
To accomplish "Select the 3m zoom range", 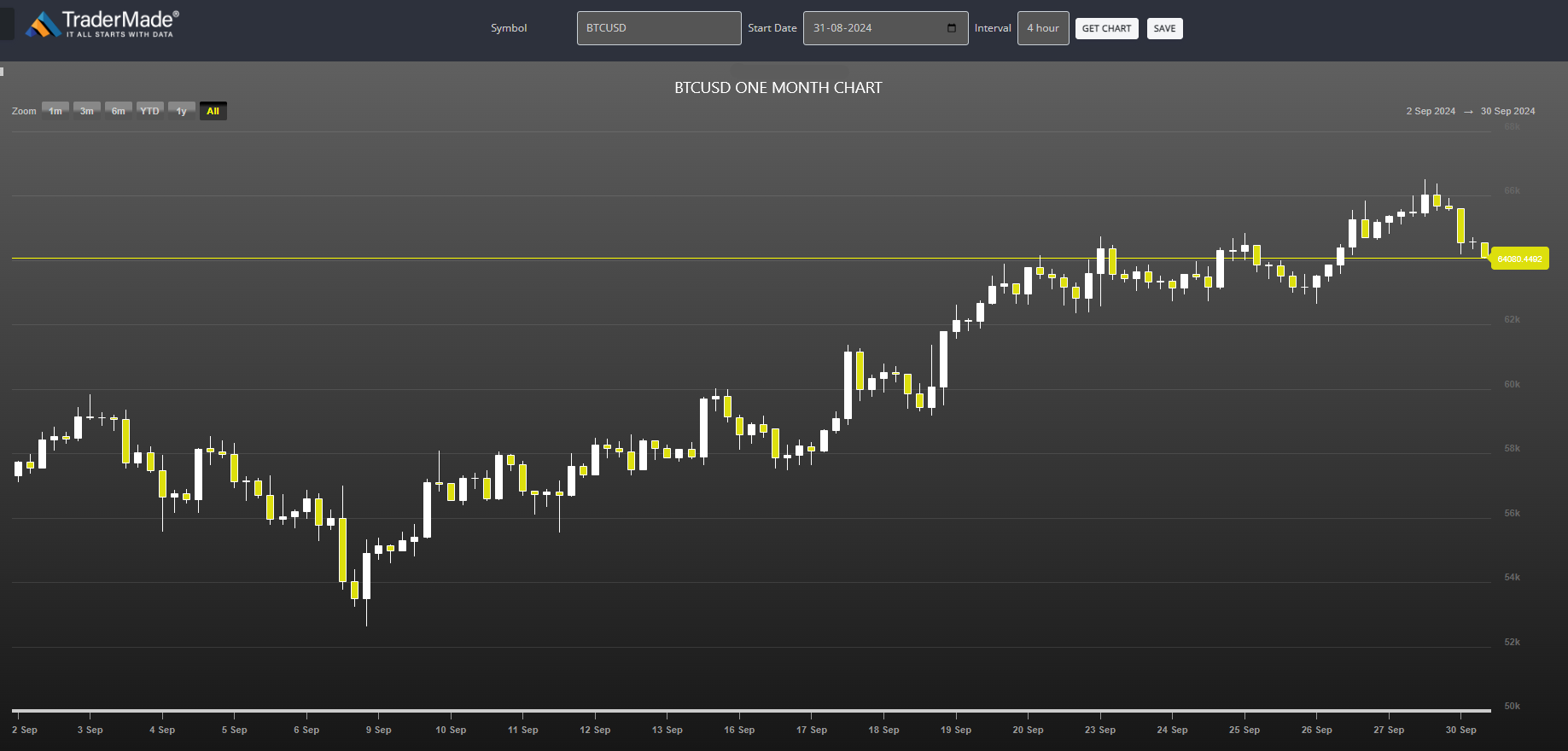I will click(87, 111).
